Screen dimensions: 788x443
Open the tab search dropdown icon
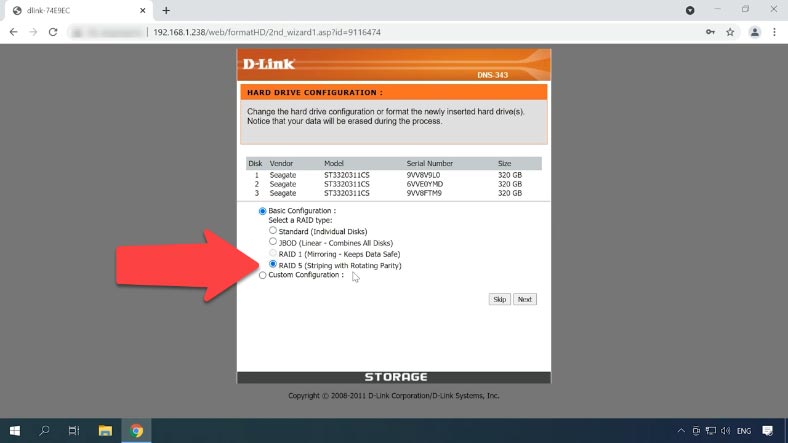click(x=690, y=11)
